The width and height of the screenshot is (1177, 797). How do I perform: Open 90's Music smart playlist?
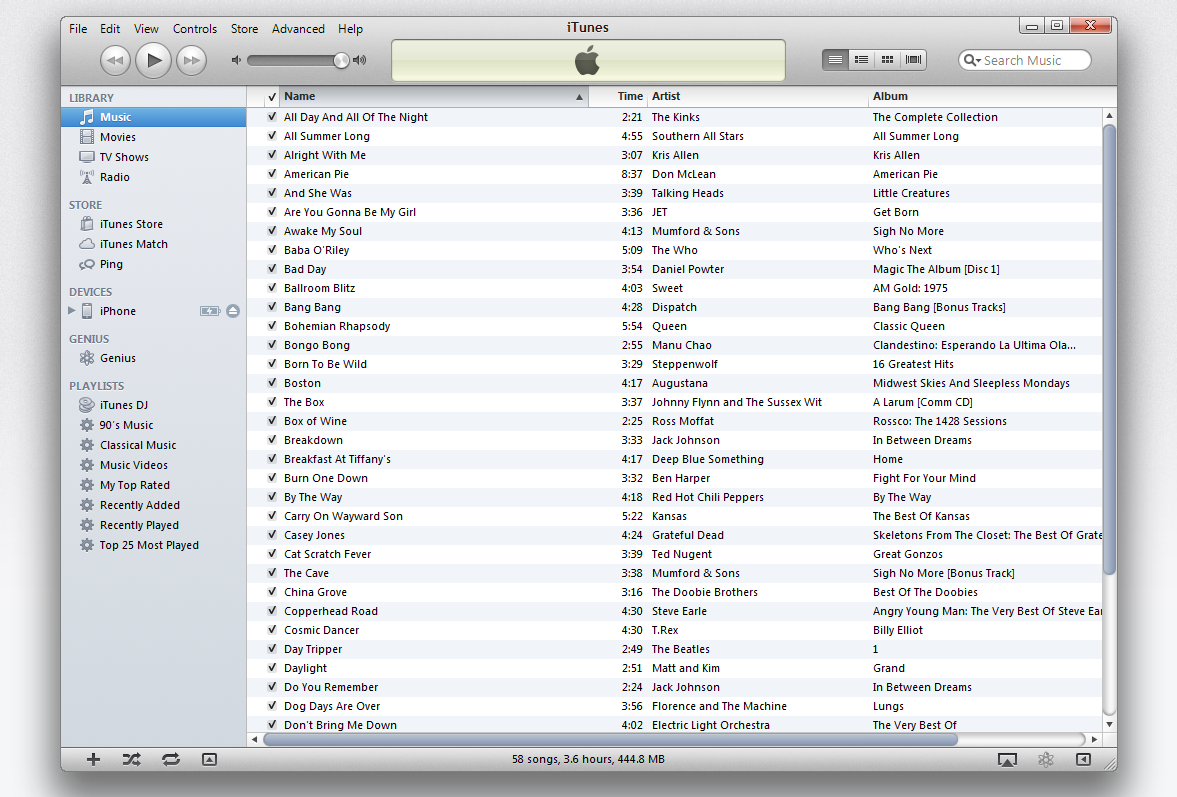tap(126, 425)
